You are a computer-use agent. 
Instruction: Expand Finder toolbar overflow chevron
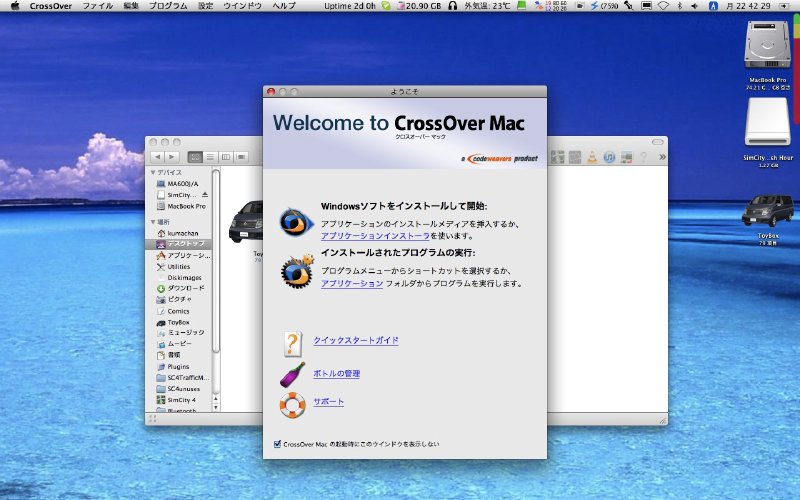pyautogui.click(x=662, y=157)
